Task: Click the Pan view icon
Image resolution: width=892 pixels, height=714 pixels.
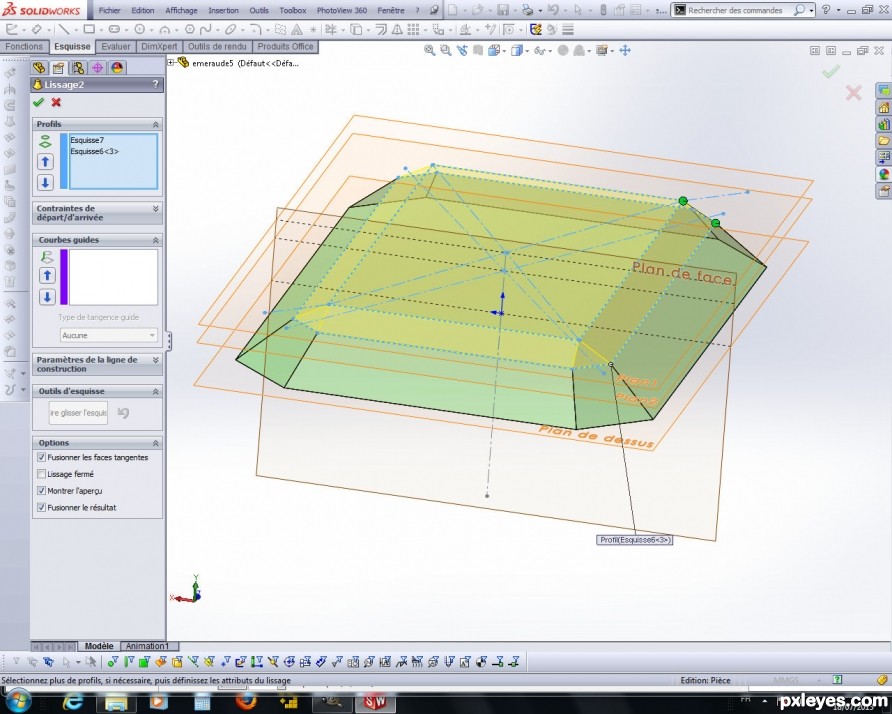Action: [x=625, y=51]
